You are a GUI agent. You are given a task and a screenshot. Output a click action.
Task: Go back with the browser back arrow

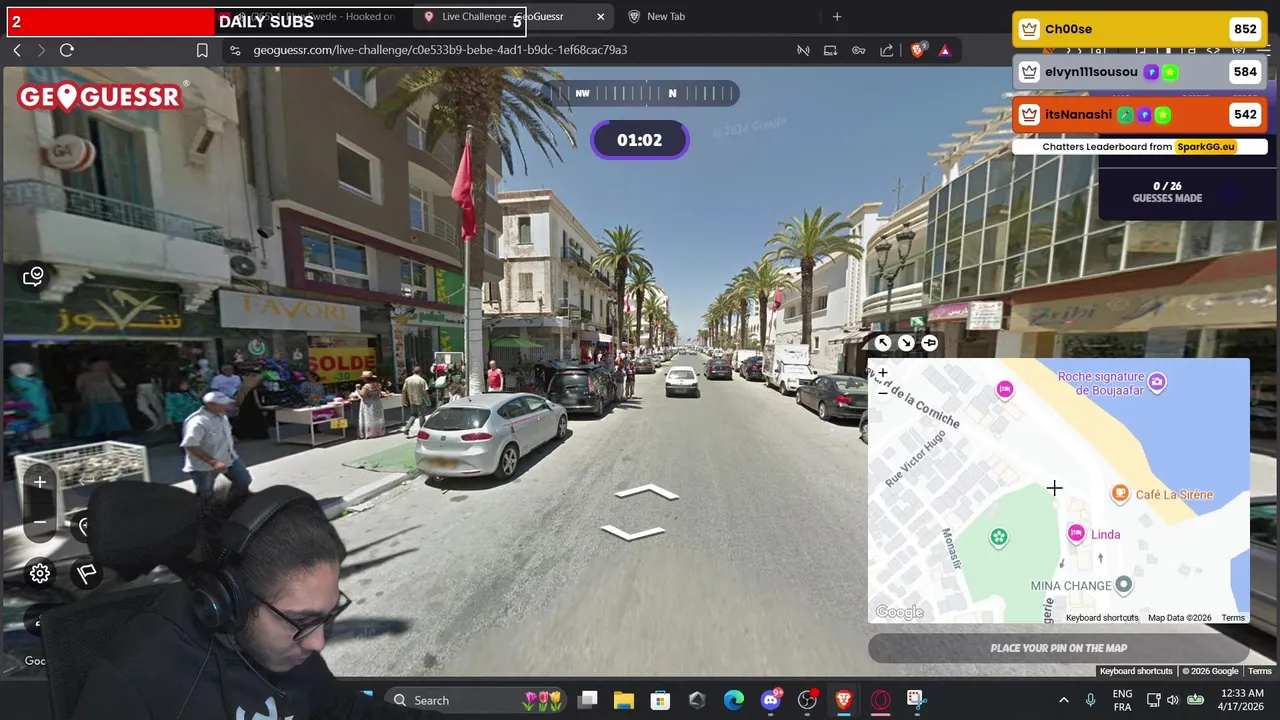tap(17, 50)
